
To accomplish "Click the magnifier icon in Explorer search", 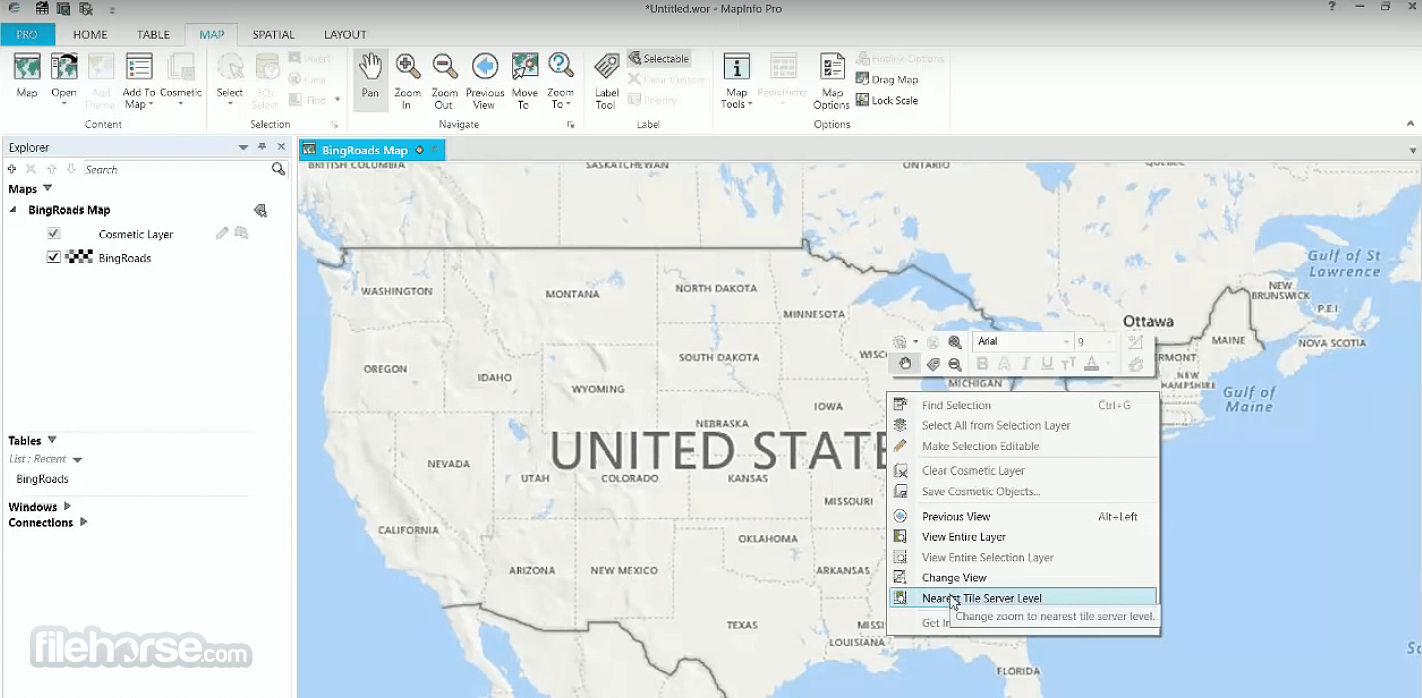I will pos(278,169).
